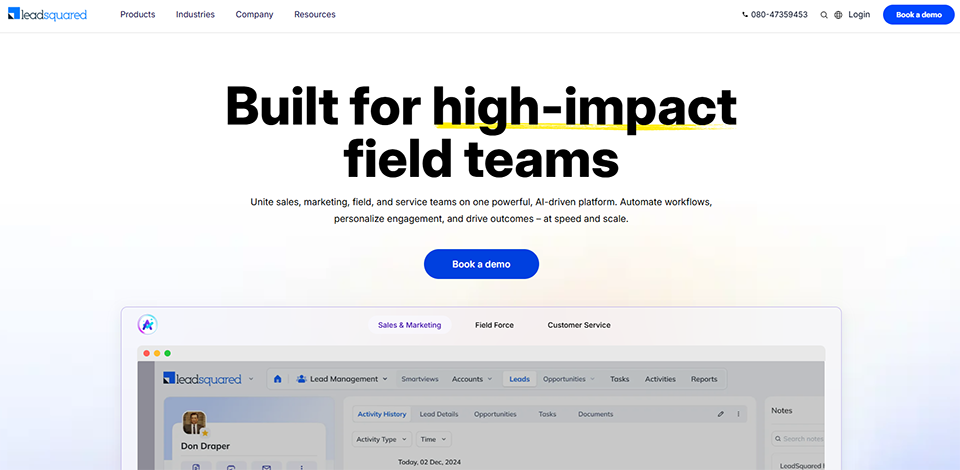The image size is (960, 470).
Task: Open the Products menu
Action: click(x=138, y=15)
